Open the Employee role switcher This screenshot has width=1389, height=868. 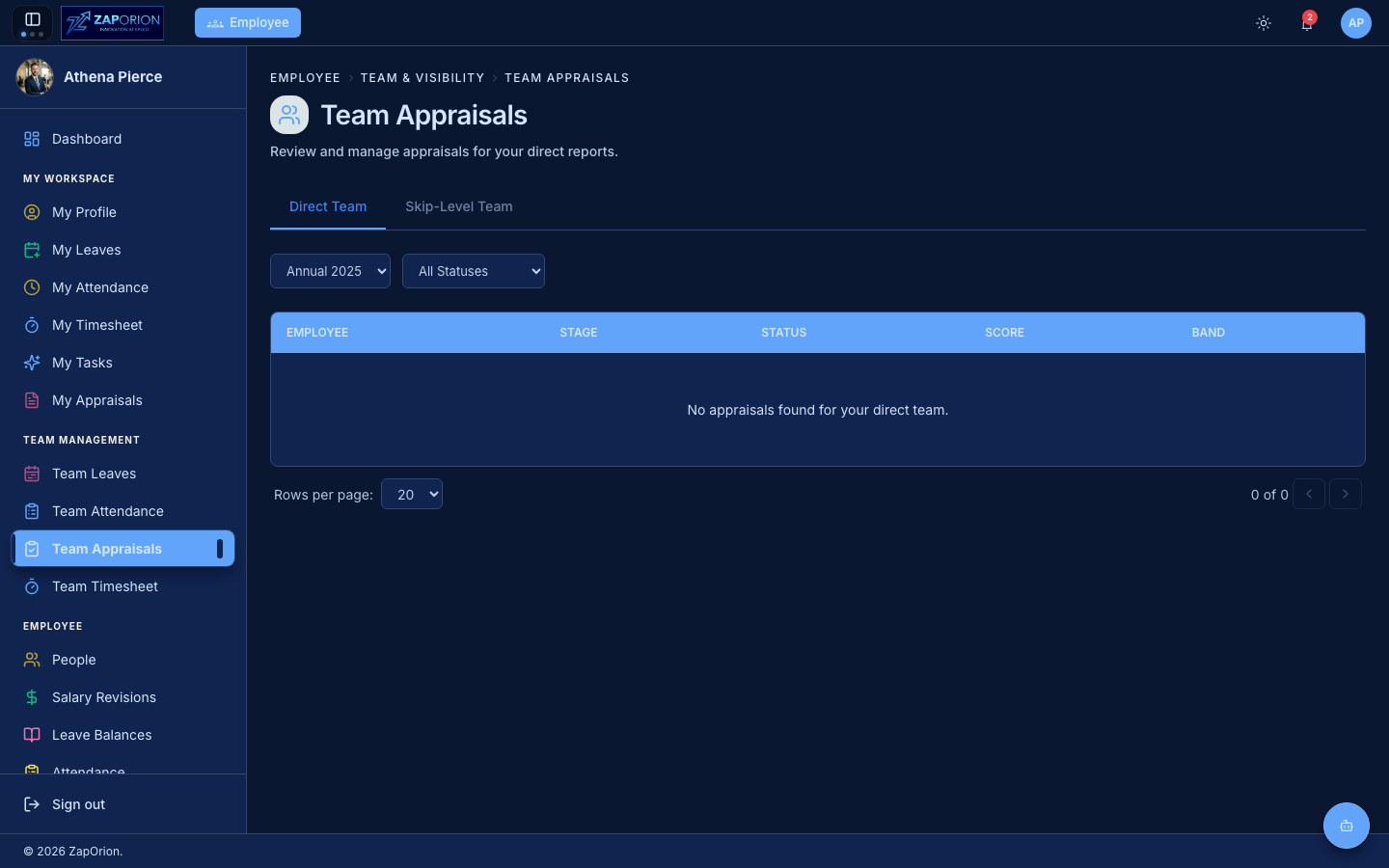pyautogui.click(x=248, y=22)
